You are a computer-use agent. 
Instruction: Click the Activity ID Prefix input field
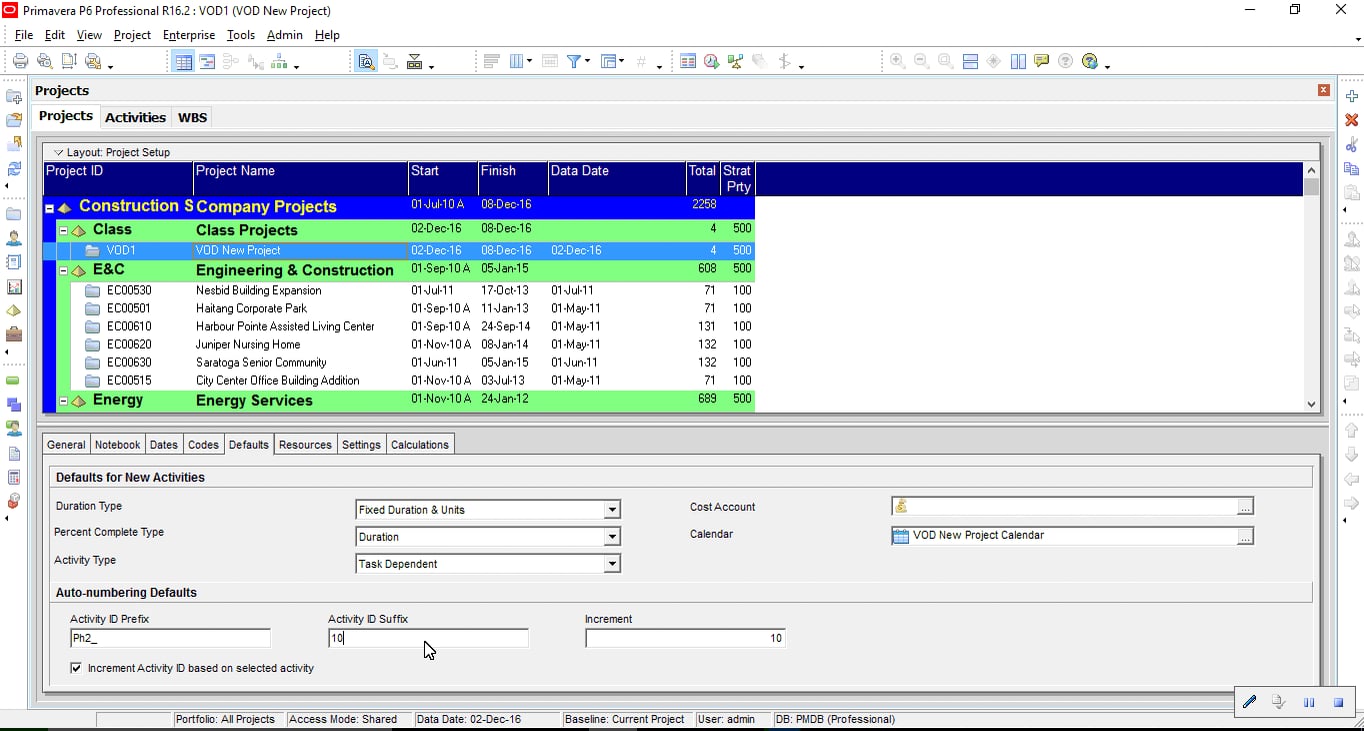click(x=170, y=638)
